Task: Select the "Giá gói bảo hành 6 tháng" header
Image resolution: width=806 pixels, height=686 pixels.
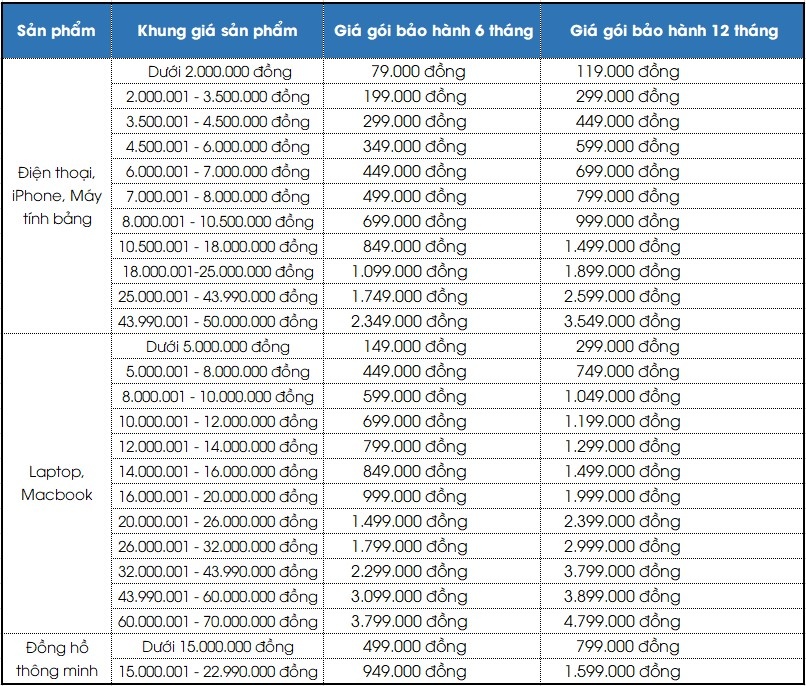Action: click(433, 31)
